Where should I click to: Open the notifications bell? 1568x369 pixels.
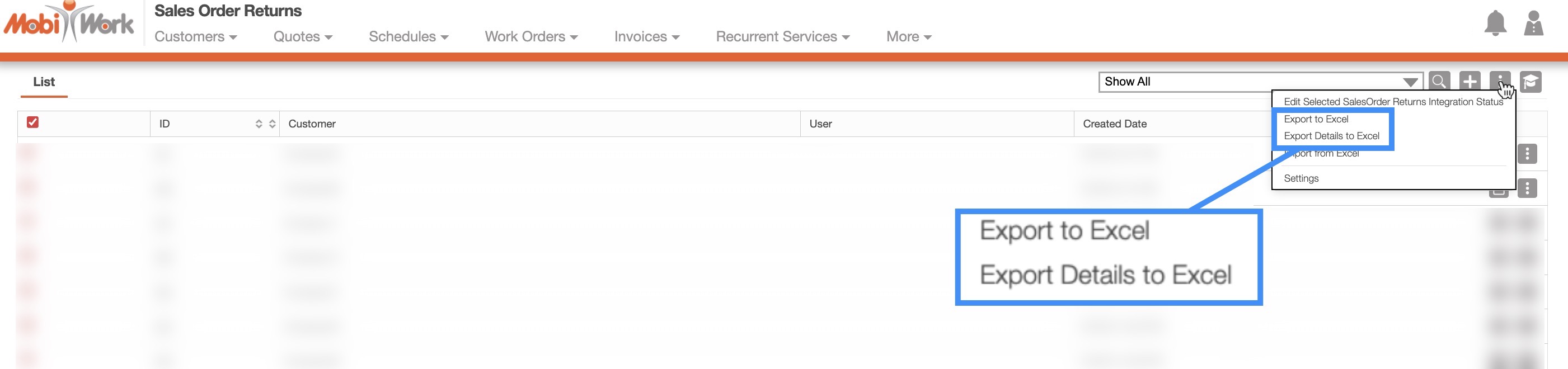pyautogui.click(x=1495, y=24)
